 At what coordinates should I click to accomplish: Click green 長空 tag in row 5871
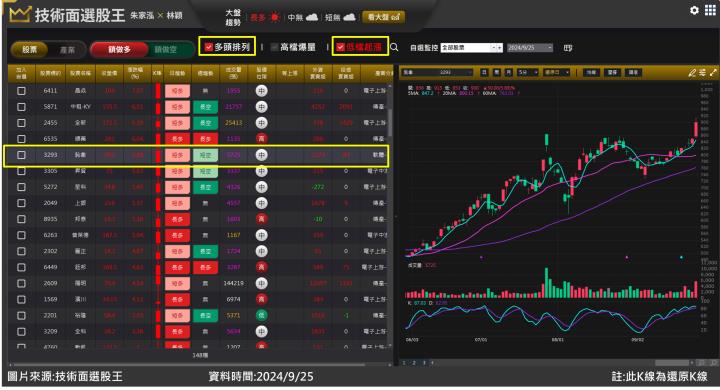click(x=205, y=107)
